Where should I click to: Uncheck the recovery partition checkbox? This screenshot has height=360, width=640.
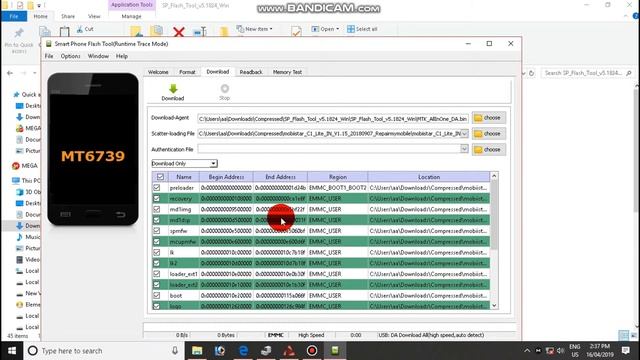pyautogui.click(x=157, y=198)
